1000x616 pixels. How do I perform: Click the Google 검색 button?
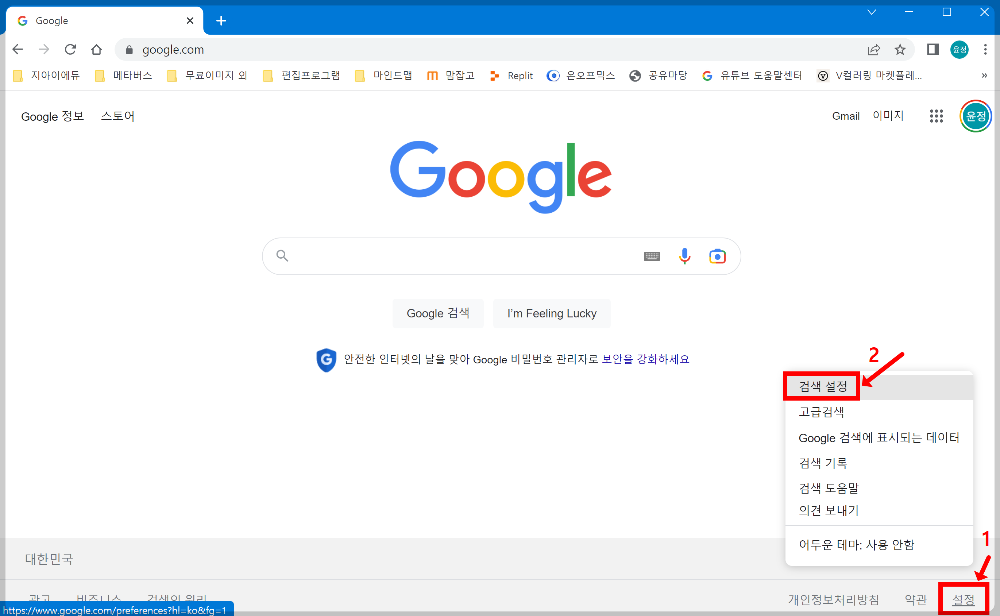438,314
